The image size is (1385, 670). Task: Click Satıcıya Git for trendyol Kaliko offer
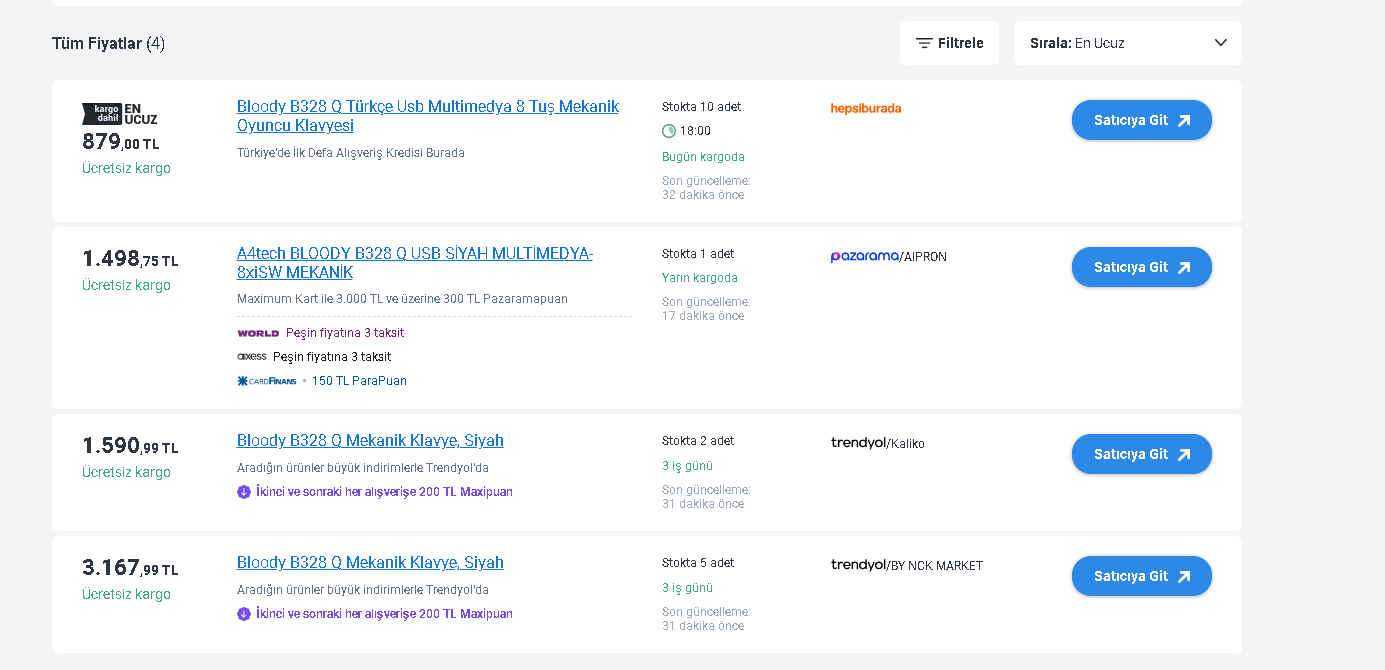1142,454
